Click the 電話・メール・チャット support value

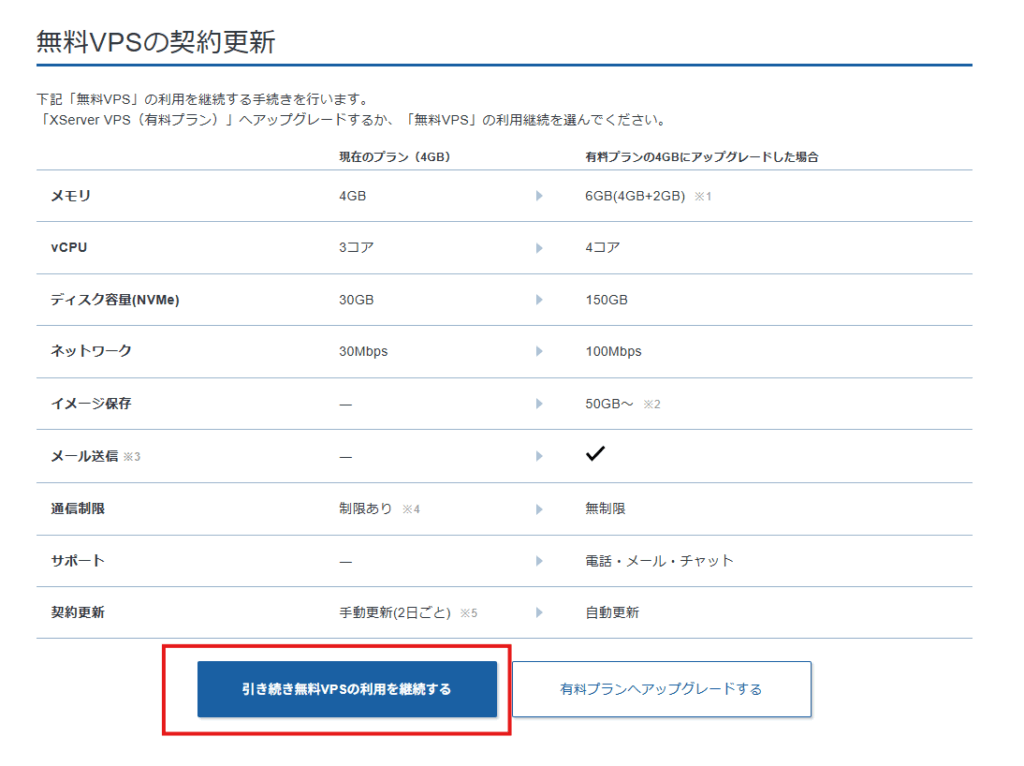[659, 561]
